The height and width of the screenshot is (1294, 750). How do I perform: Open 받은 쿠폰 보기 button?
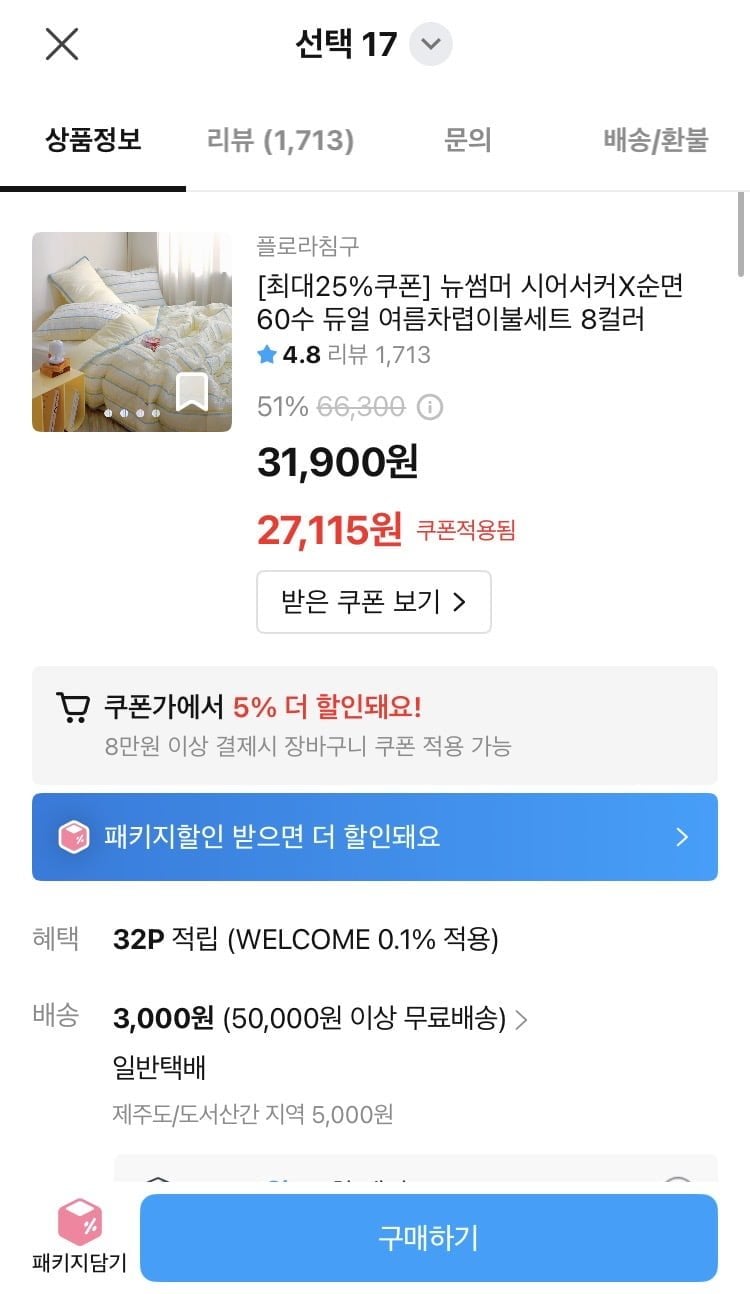tap(374, 602)
